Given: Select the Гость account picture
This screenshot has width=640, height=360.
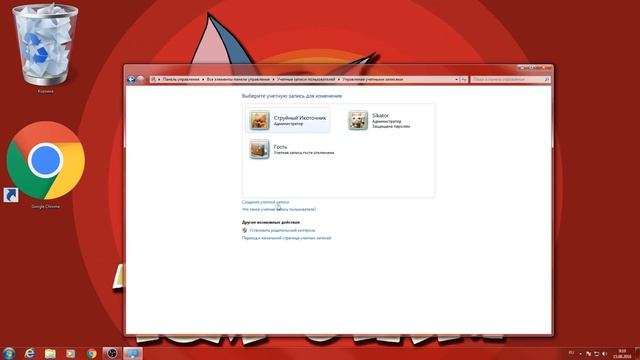Looking at the screenshot, I should 260,149.
